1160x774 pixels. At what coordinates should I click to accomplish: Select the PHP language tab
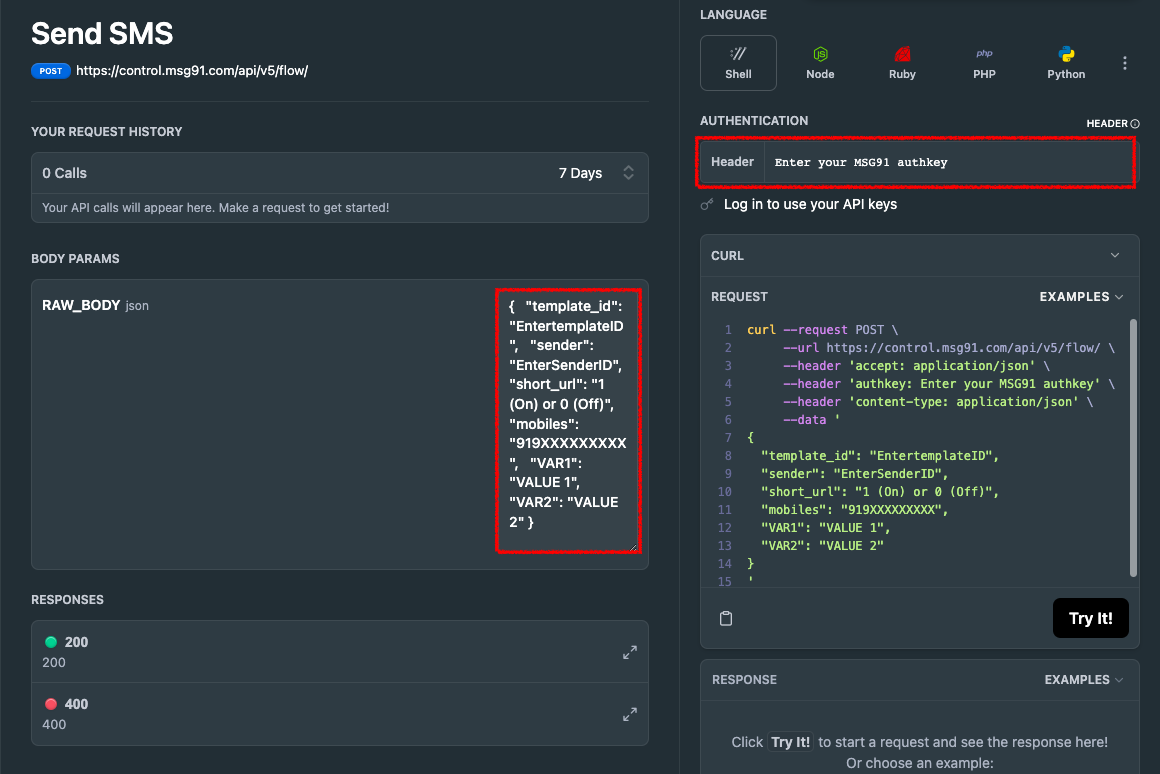984,63
